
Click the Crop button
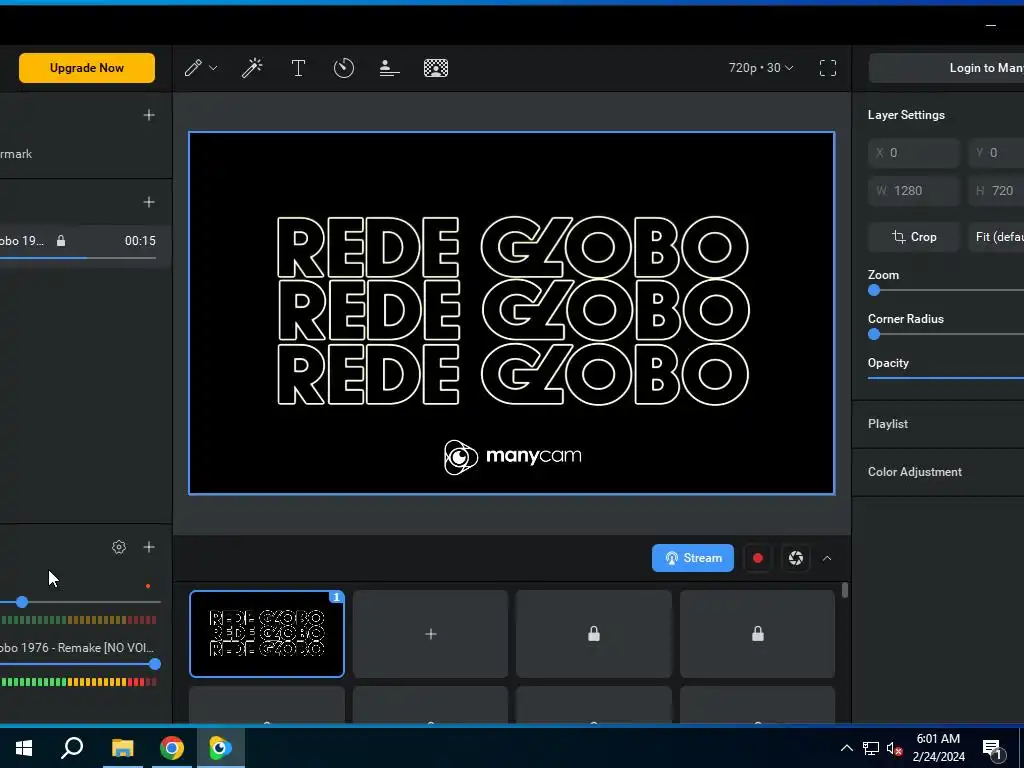pos(914,237)
